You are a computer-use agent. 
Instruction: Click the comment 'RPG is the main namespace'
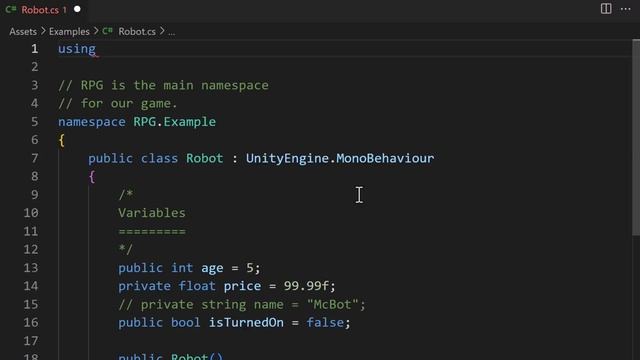click(x=175, y=85)
